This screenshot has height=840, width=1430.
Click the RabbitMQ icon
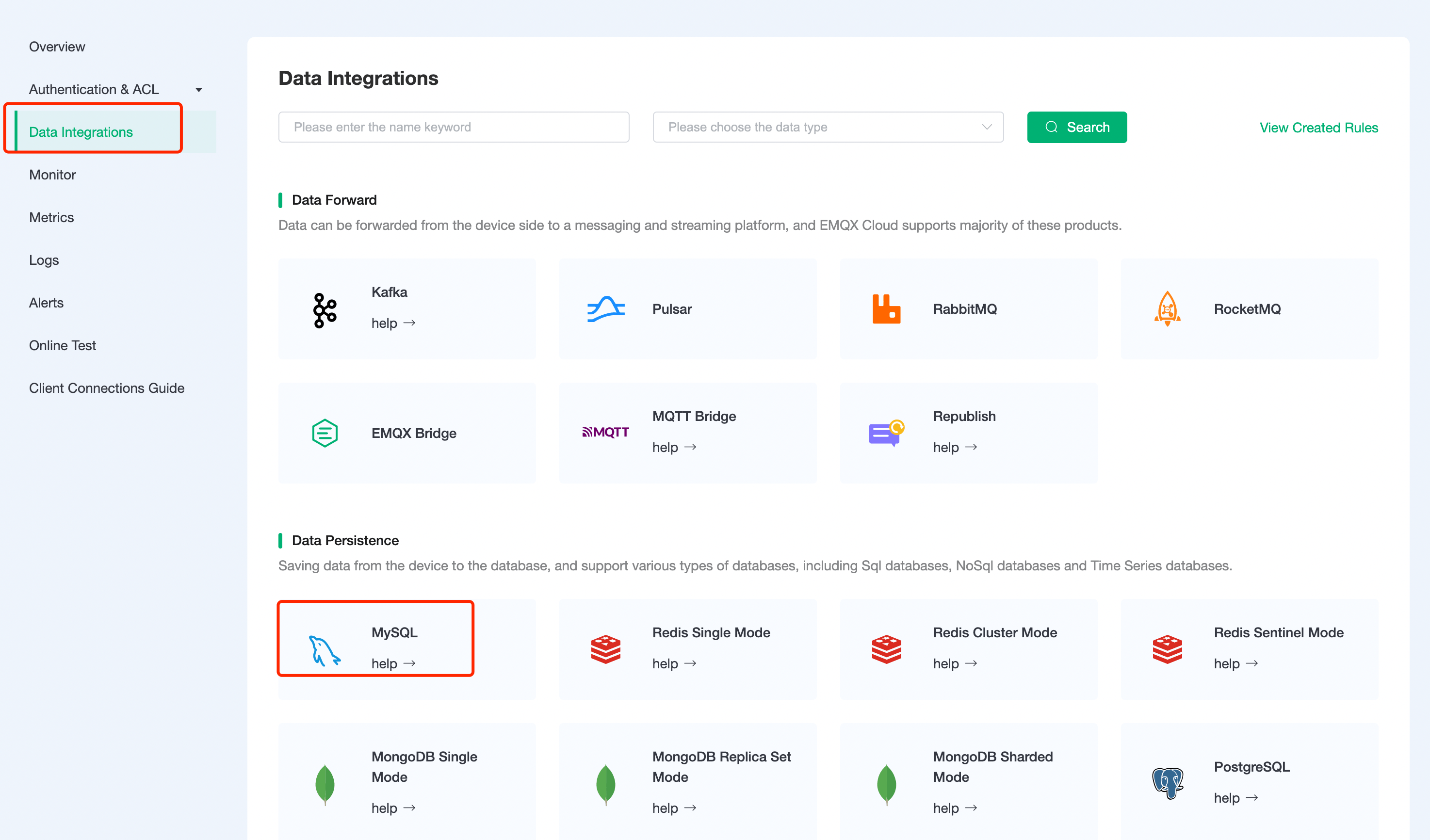886,308
